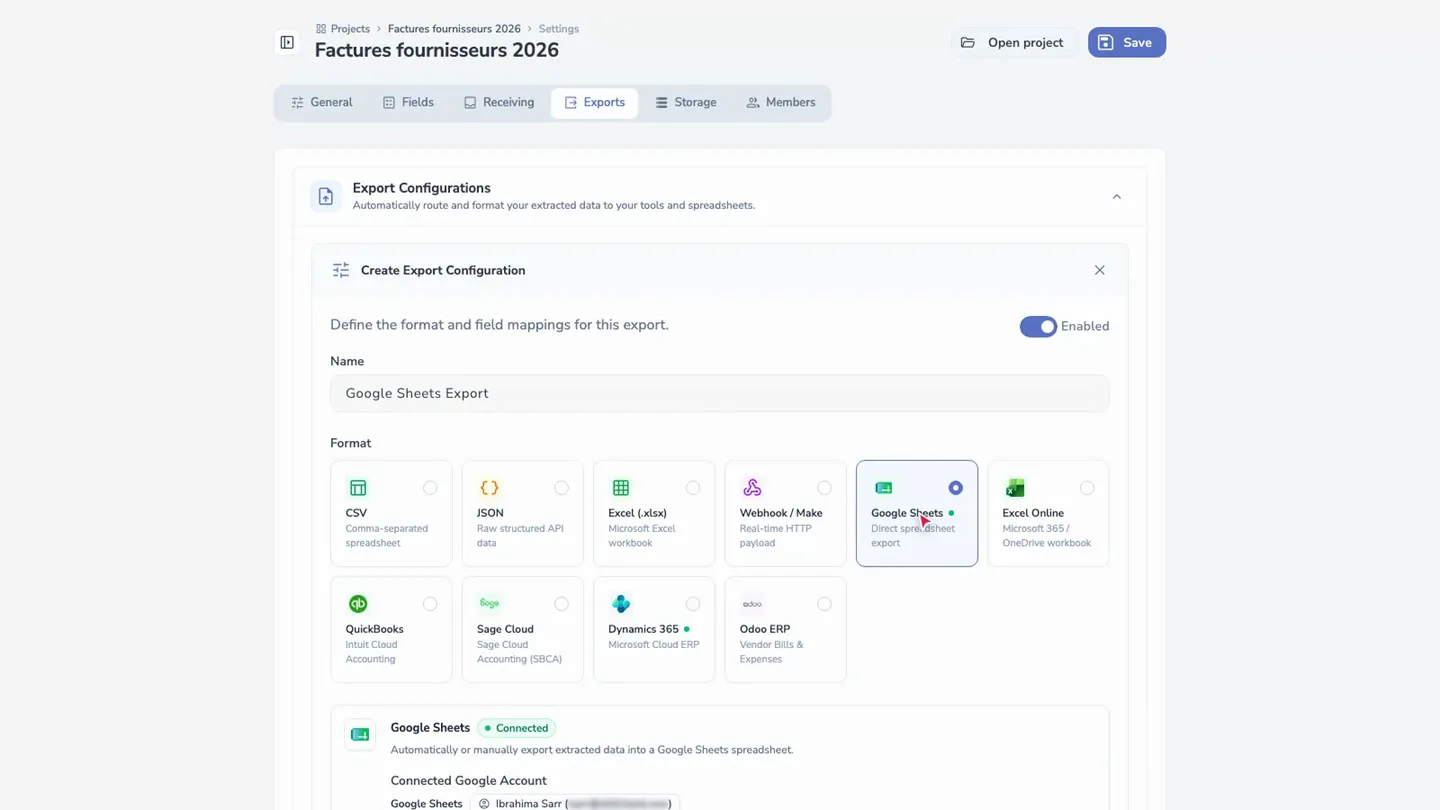Select the Odoo ERP radio button
This screenshot has width=1440, height=810.
tap(824, 604)
